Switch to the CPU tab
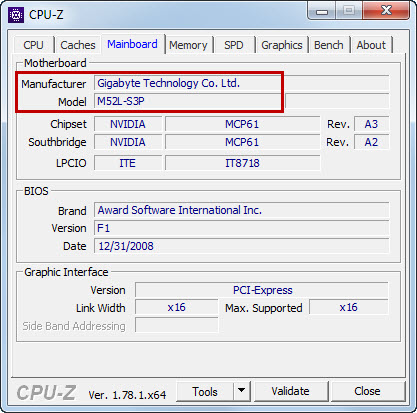The width and height of the screenshot is (417, 413). coord(33,45)
